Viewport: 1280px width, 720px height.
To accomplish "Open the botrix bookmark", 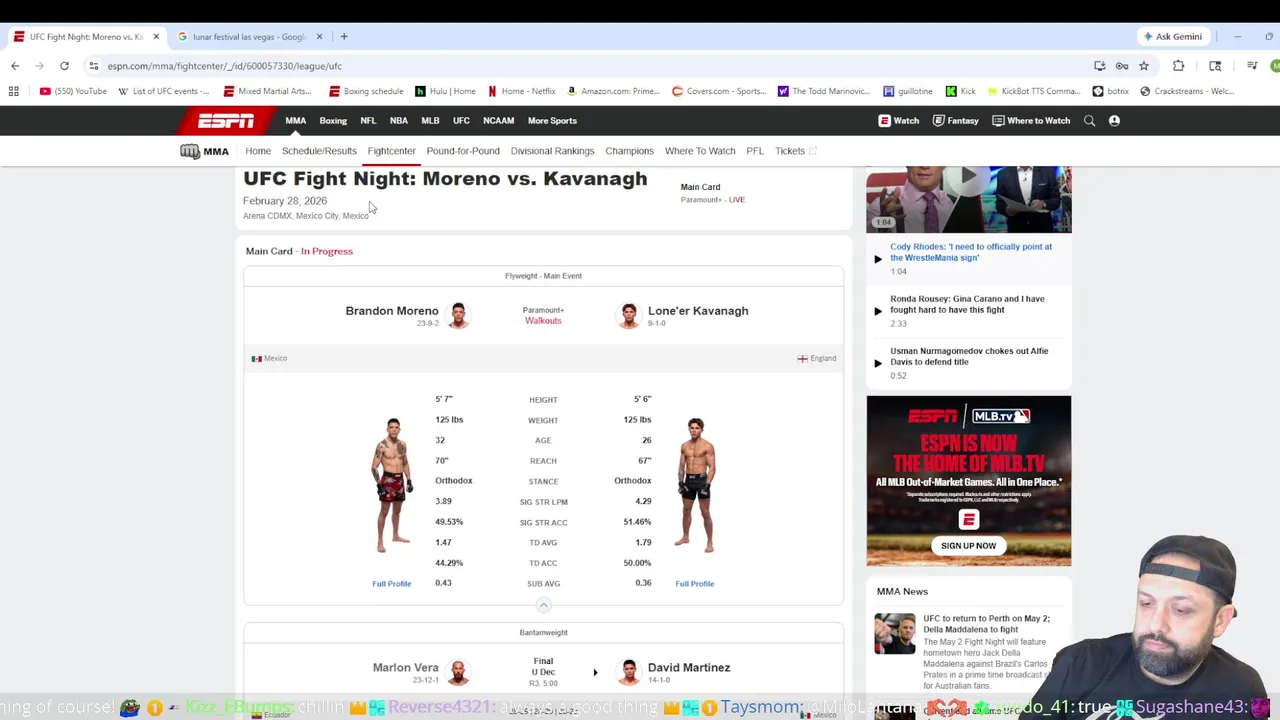I will (x=1111, y=91).
